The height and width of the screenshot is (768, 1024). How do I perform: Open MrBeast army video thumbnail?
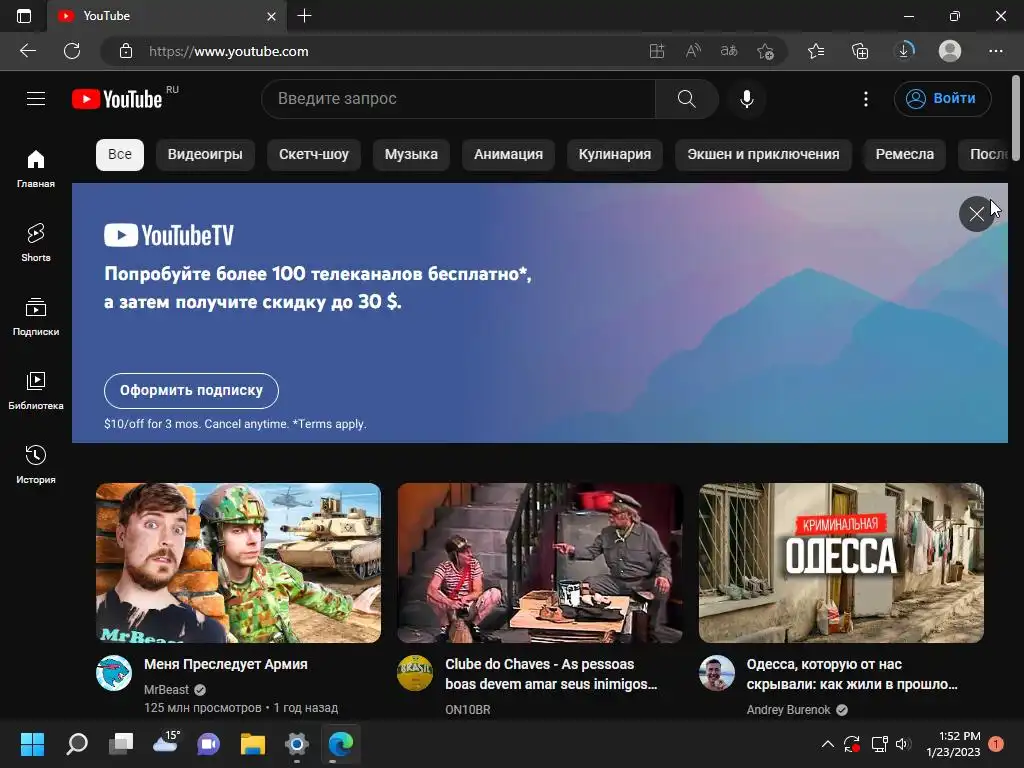coord(238,563)
